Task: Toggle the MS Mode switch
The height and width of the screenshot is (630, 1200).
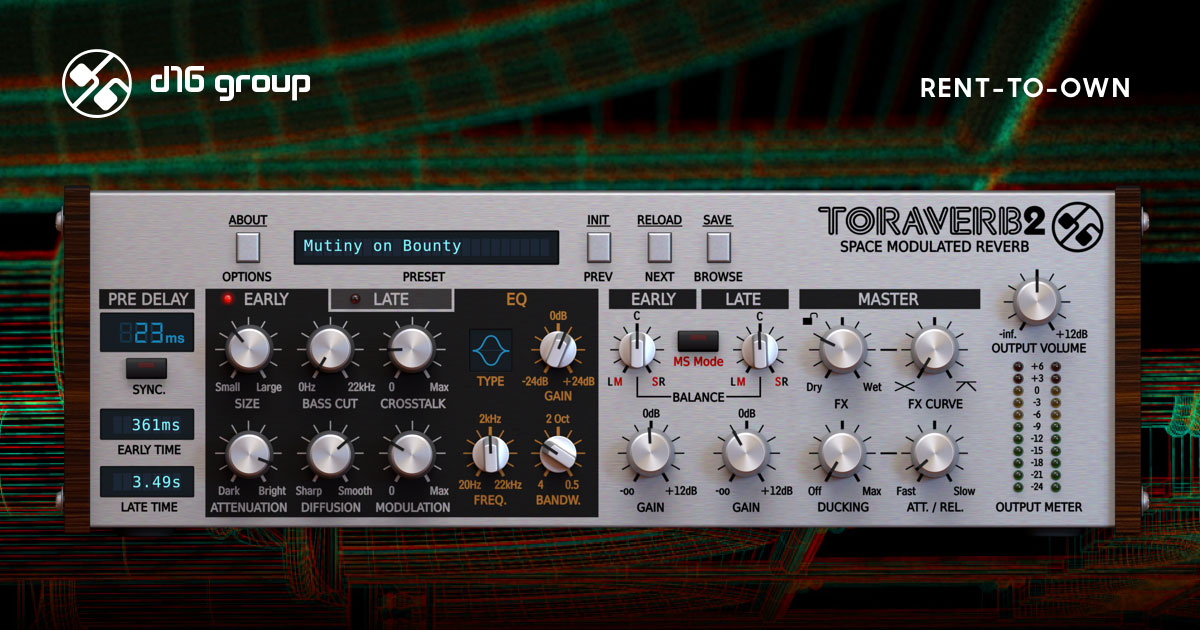Action: coord(697,343)
